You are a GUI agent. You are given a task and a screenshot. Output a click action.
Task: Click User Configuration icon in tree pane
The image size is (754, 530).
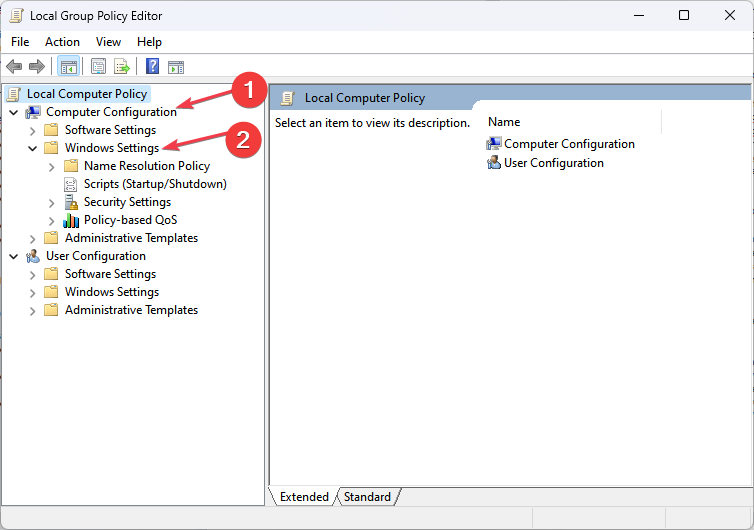point(33,256)
